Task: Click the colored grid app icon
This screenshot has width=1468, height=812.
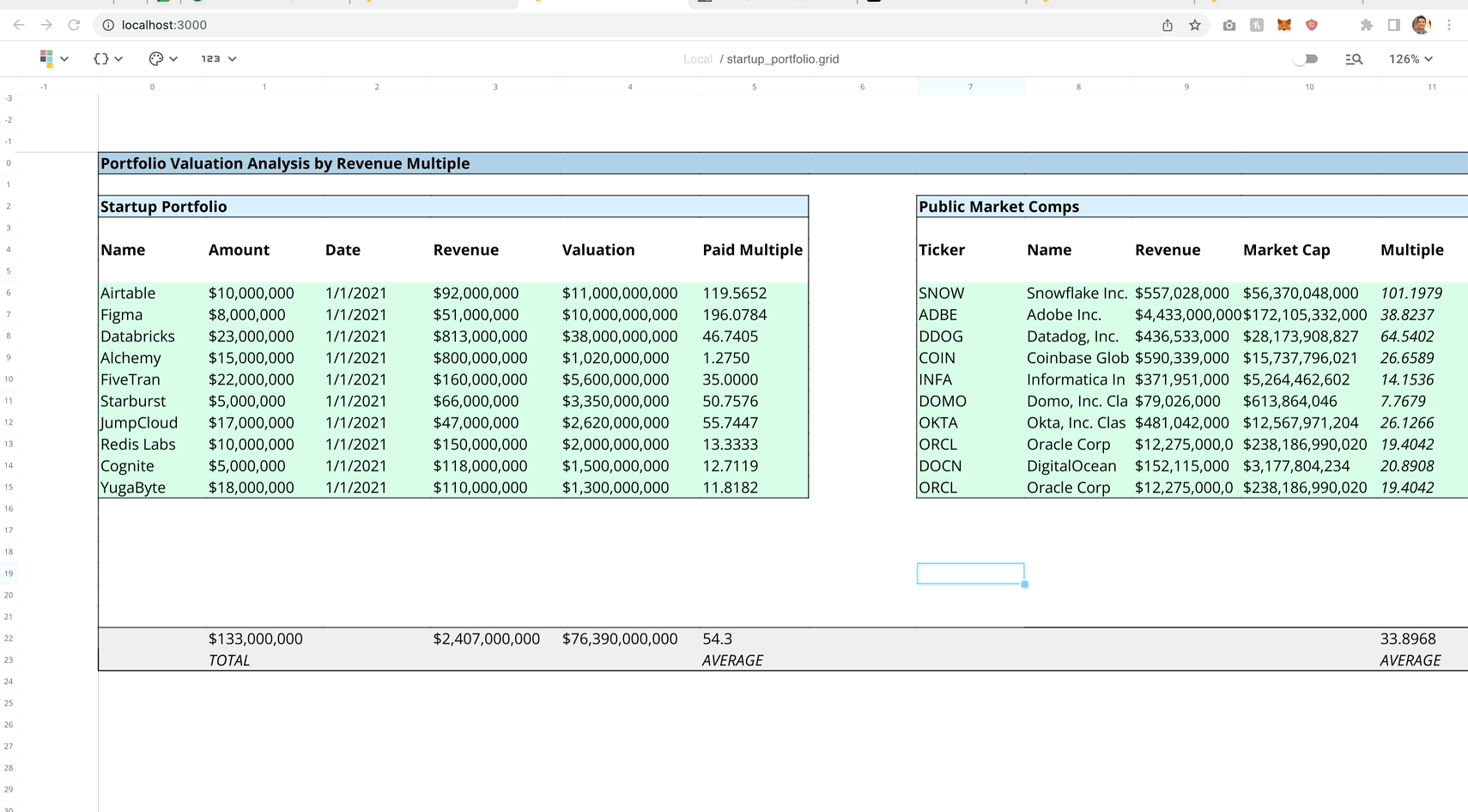Action: pyautogui.click(x=46, y=58)
